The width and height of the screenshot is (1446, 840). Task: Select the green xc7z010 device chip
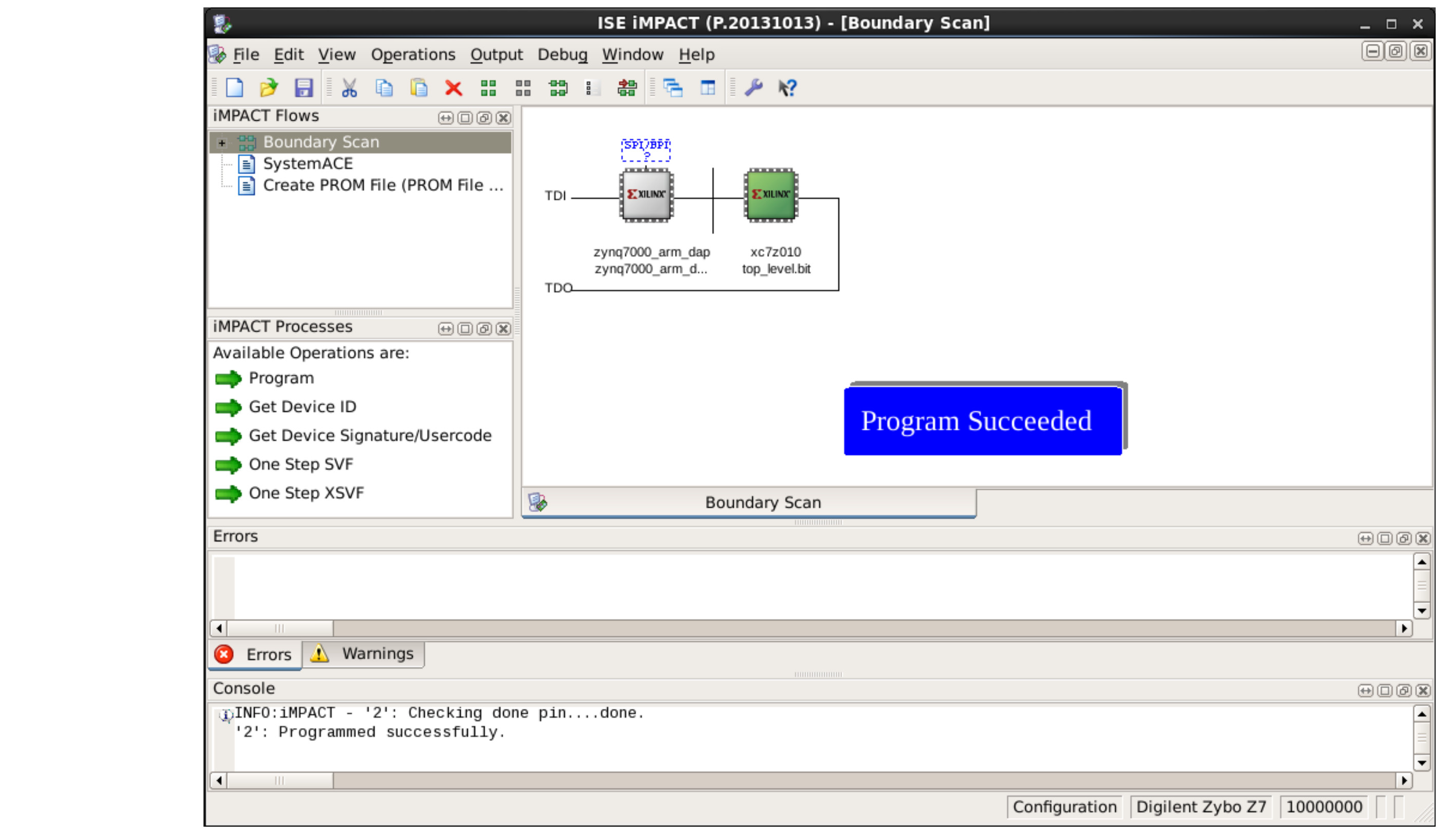(772, 195)
